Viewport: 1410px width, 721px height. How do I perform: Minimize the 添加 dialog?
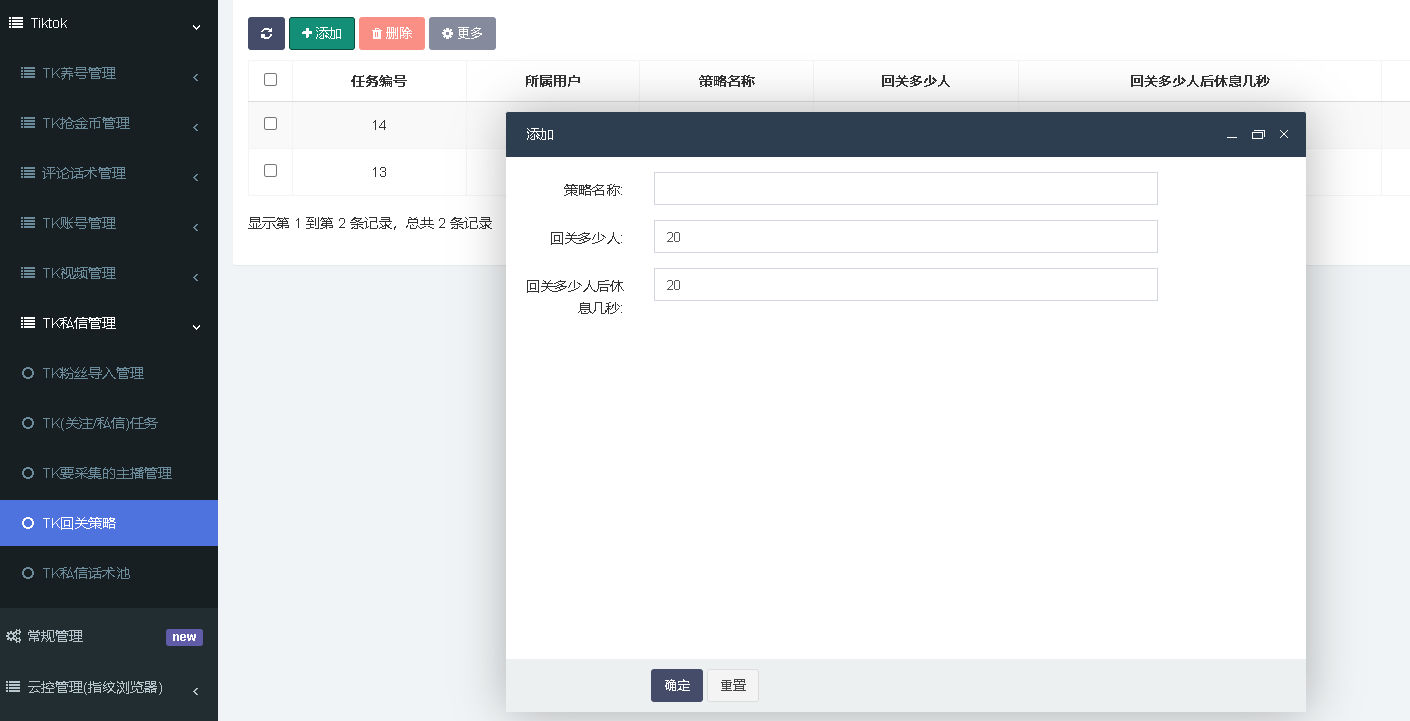point(1232,134)
